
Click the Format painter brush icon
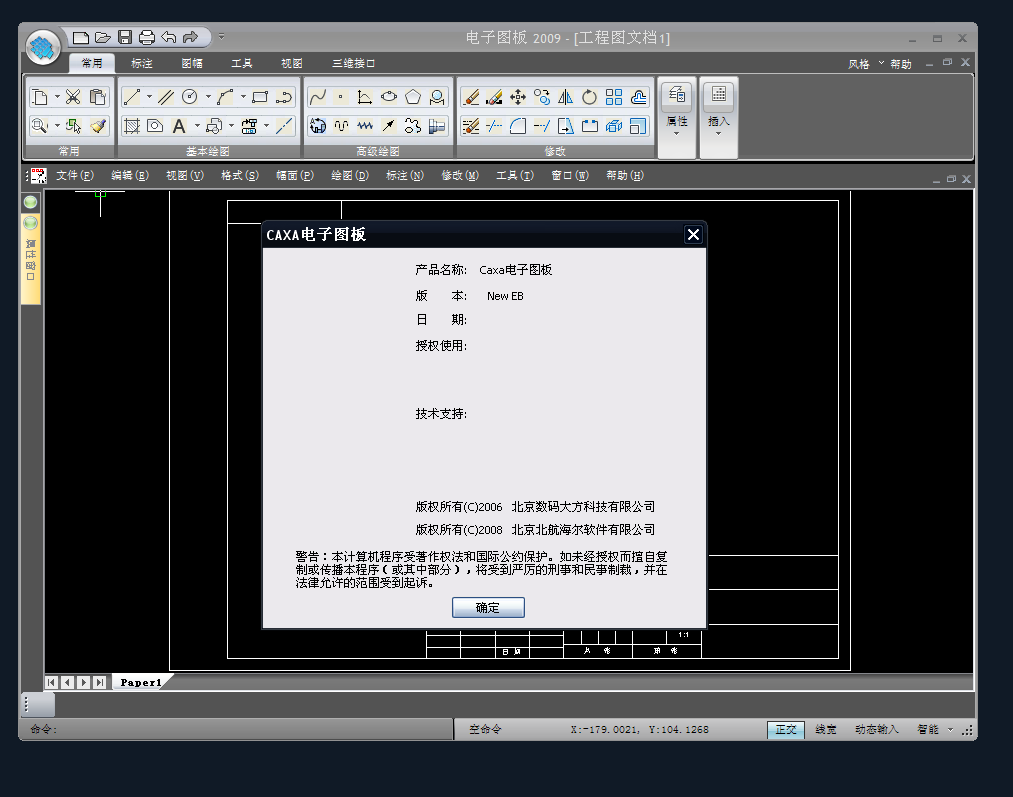coord(98,126)
